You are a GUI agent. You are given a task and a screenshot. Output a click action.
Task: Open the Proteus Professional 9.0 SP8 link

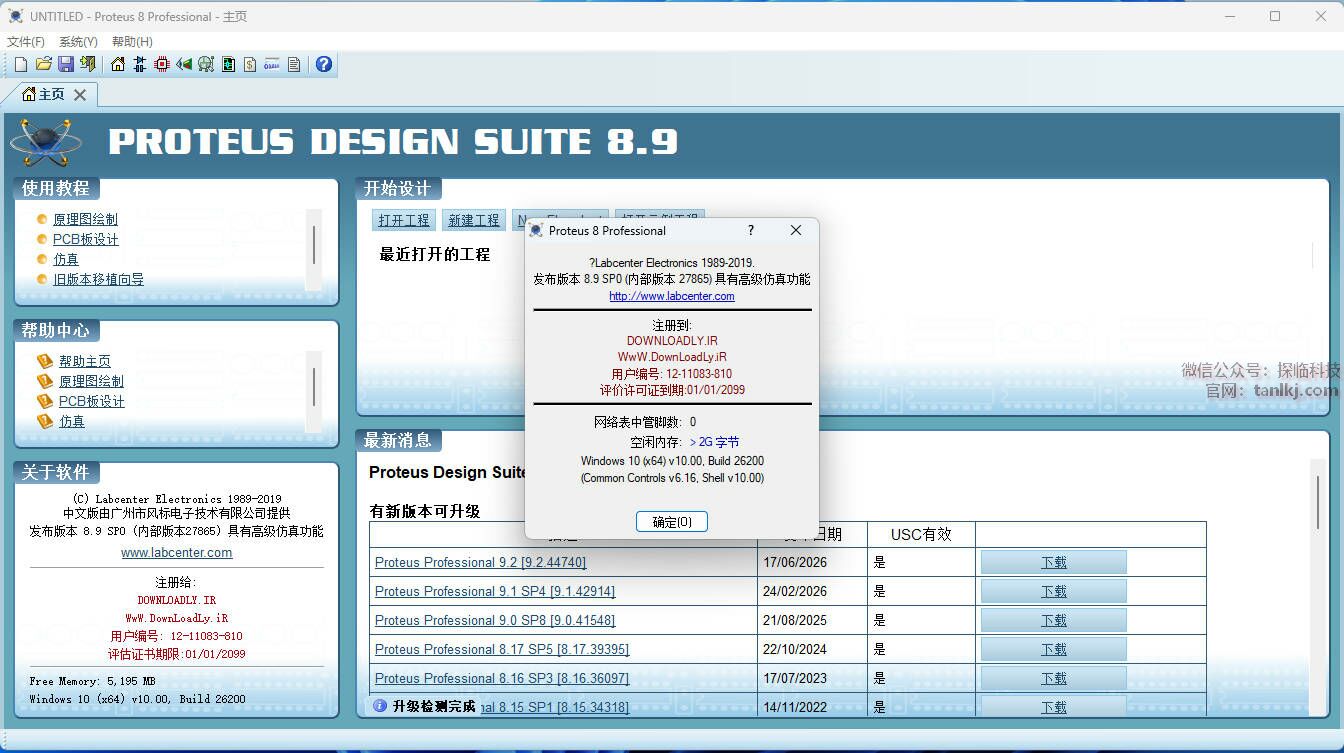[495, 620]
